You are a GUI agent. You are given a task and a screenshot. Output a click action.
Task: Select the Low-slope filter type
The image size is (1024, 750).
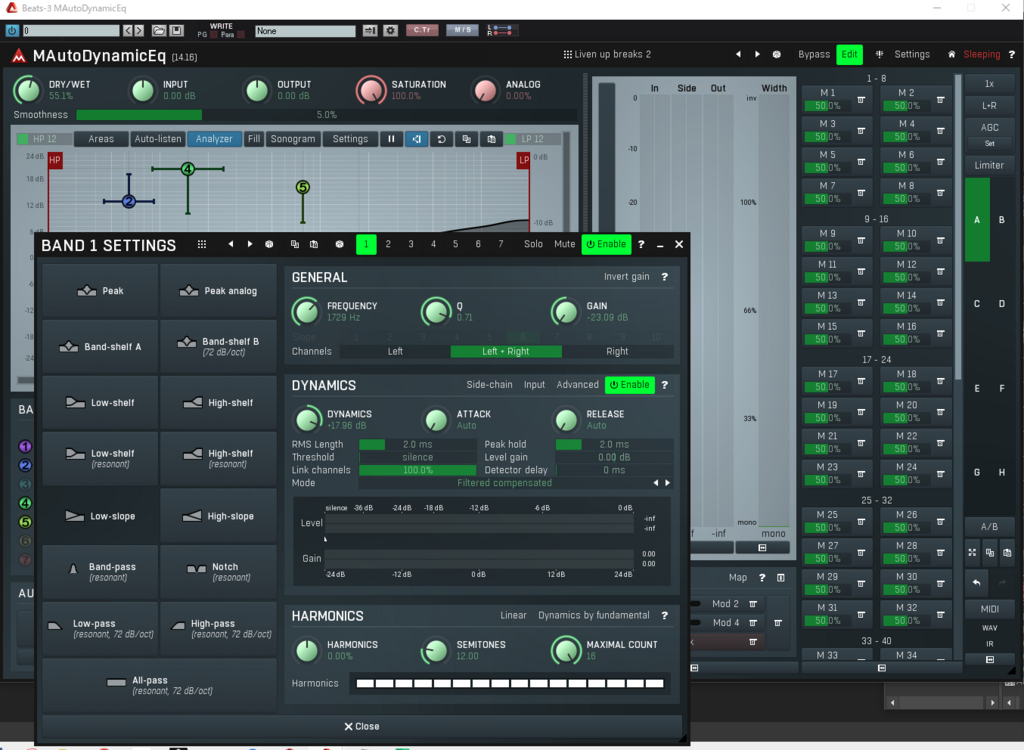100,516
